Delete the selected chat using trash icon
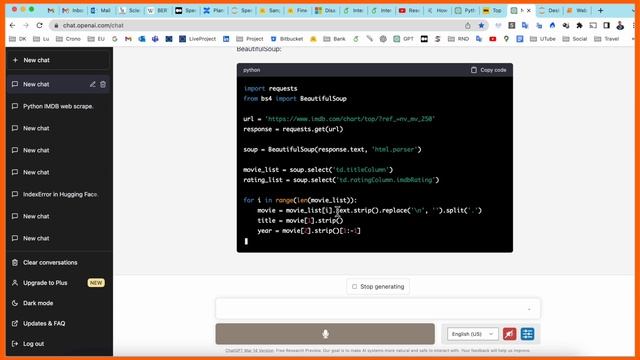The image size is (640, 360). pyautogui.click(x=103, y=84)
